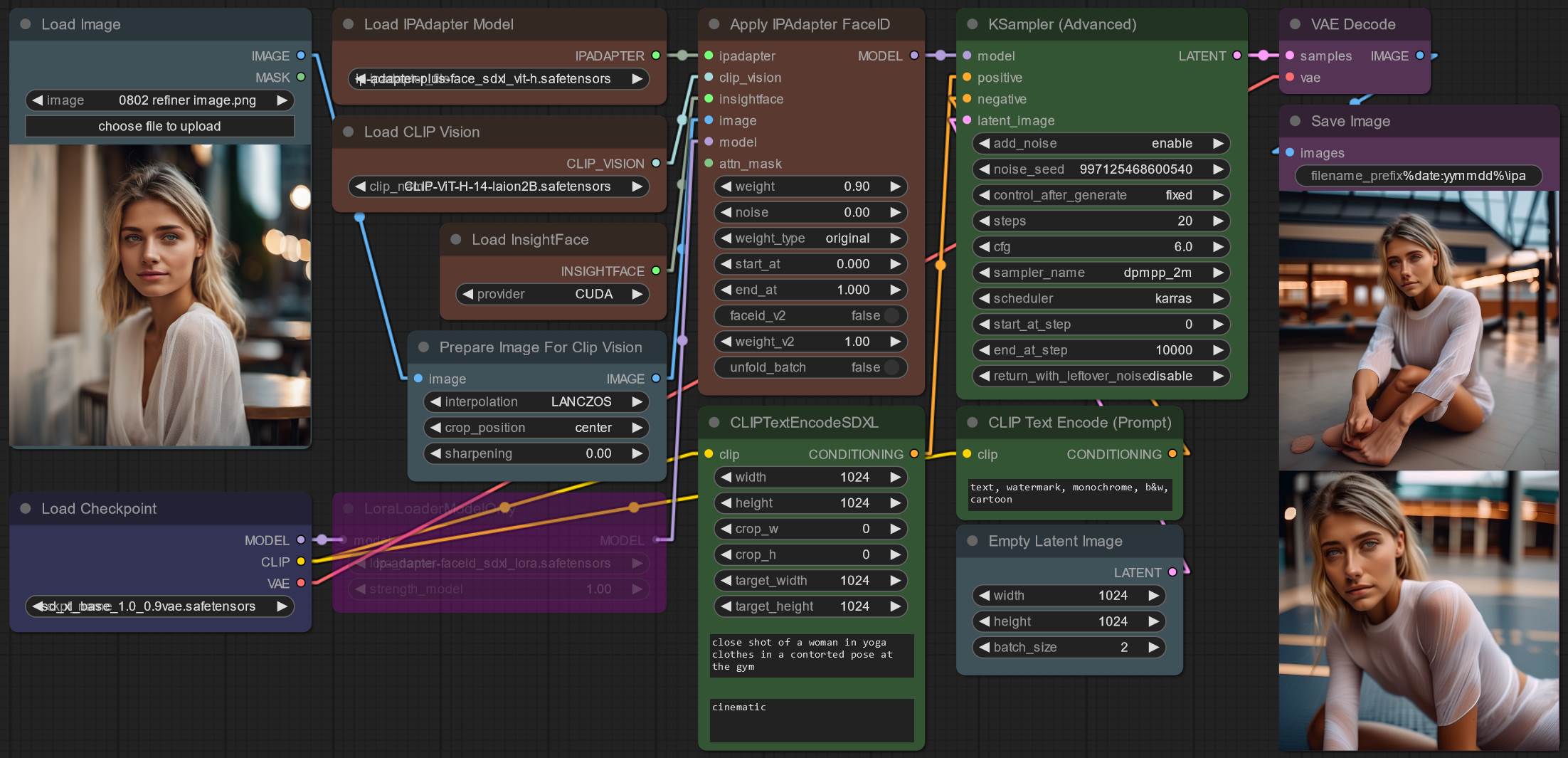Click the CLIP_VISION output socket
Screen dimensions: 1568x758
(x=656, y=163)
